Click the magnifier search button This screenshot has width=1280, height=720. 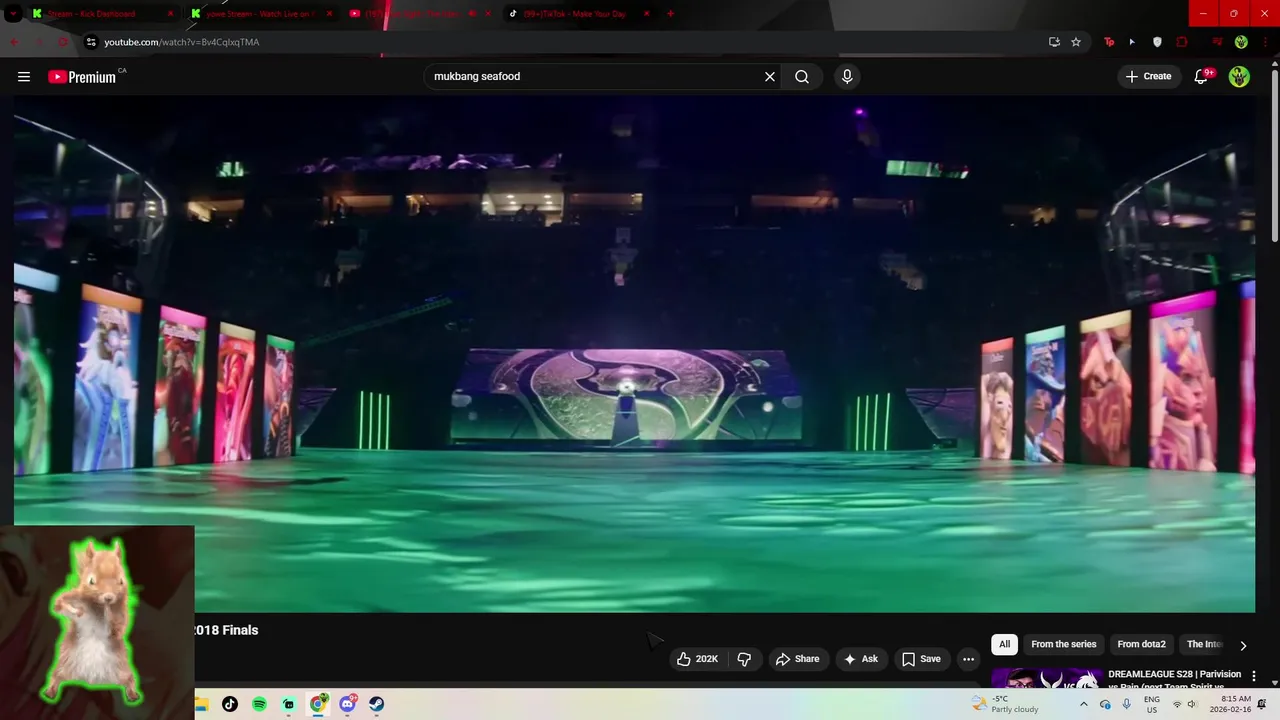pyautogui.click(x=802, y=76)
